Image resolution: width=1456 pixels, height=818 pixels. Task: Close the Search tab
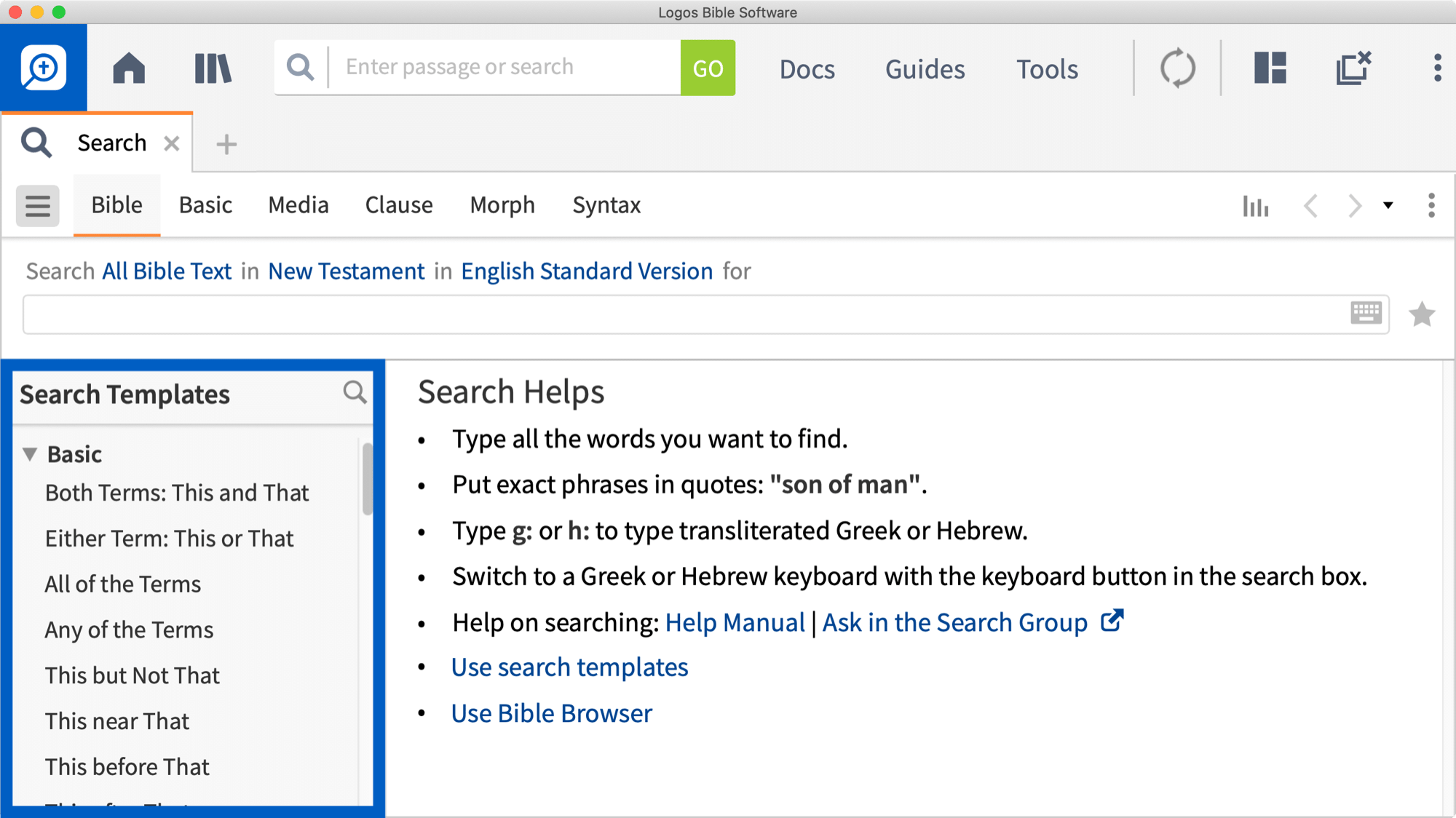click(172, 143)
